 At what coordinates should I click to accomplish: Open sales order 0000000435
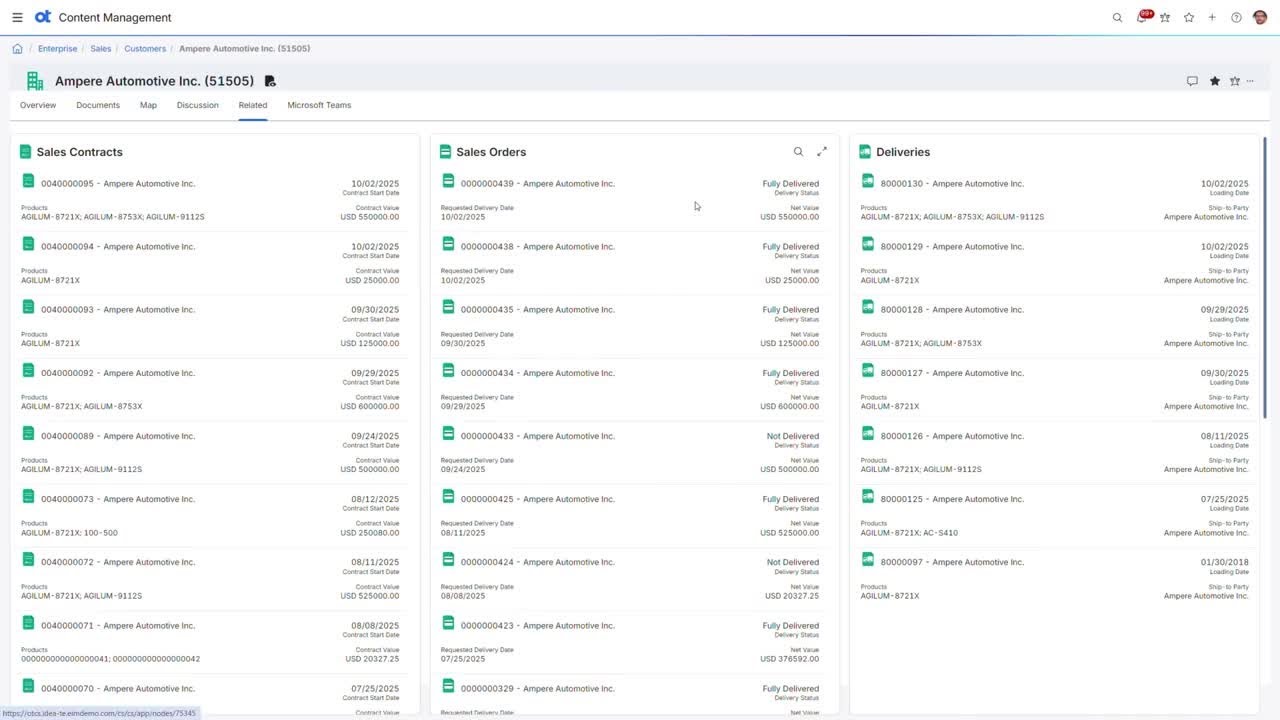pos(538,310)
